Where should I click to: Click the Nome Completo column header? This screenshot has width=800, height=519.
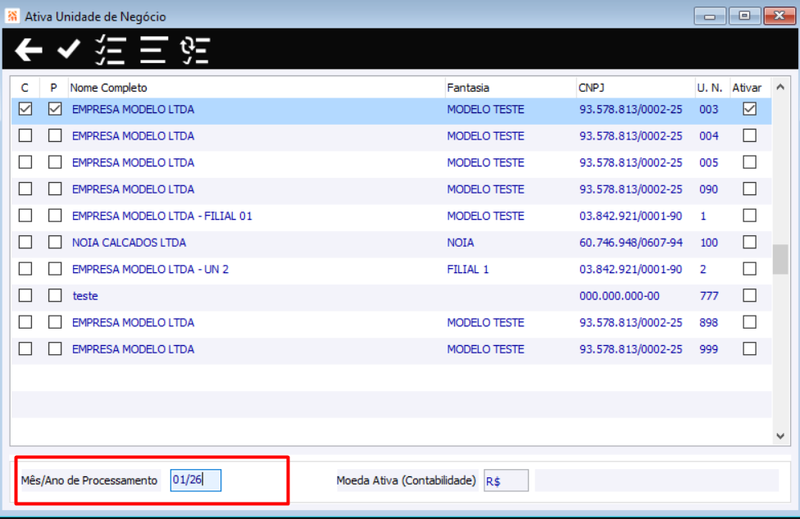(x=257, y=88)
